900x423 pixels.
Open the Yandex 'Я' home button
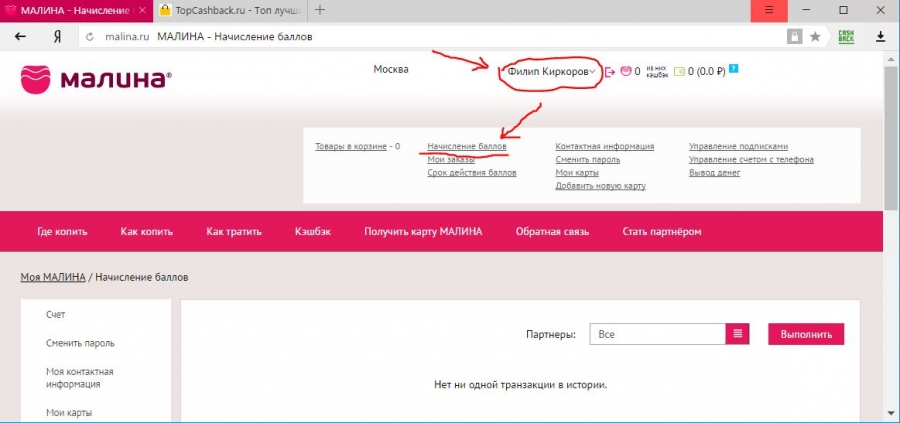57,37
